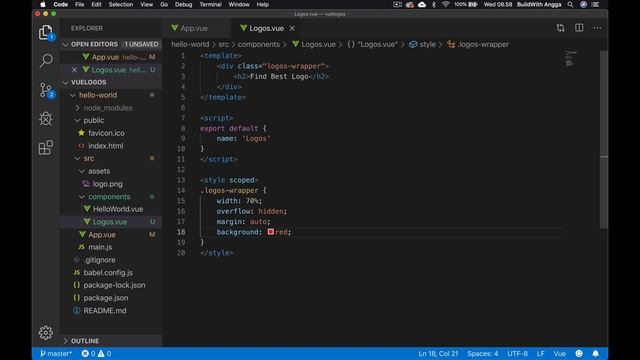Close Logos.vue in Open Editors list

coord(74,70)
